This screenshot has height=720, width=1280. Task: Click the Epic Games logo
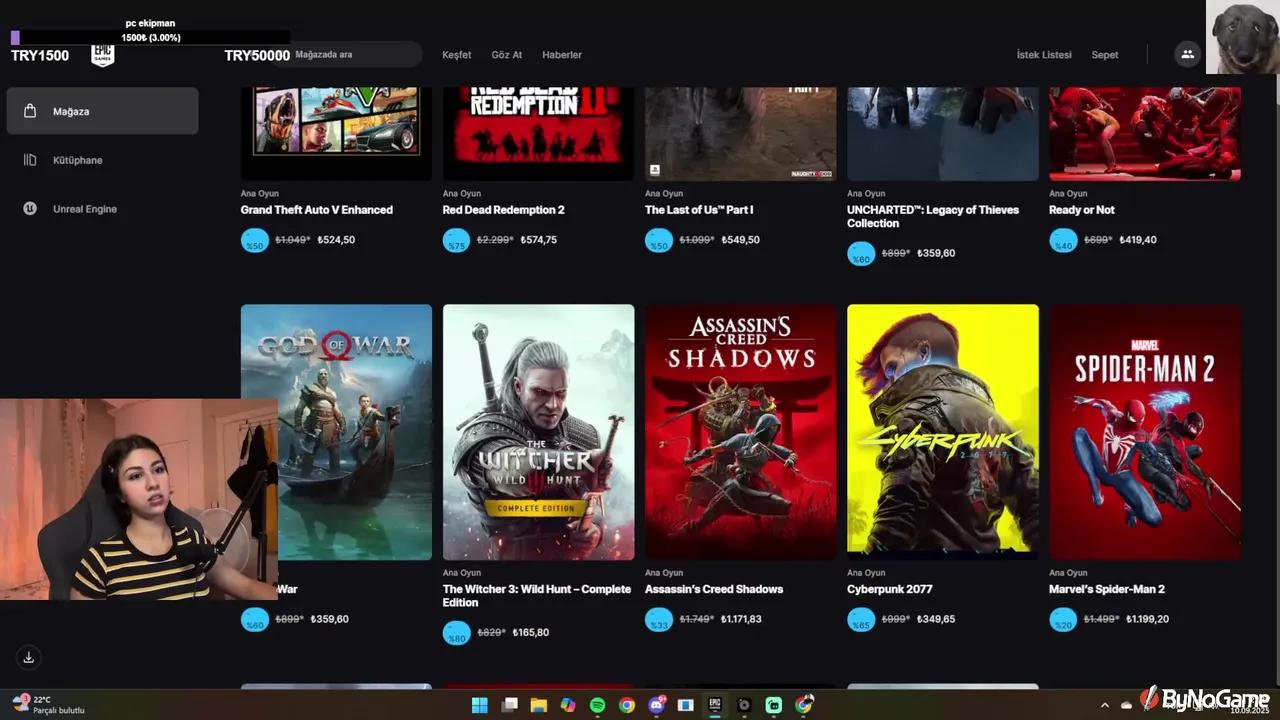[x=103, y=55]
